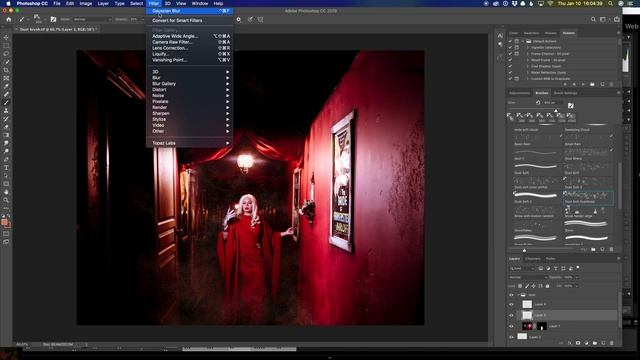This screenshot has width=640, height=360.
Task: Choose Gaussian Blur from Filter menu
Action: click(x=190, y=11)
